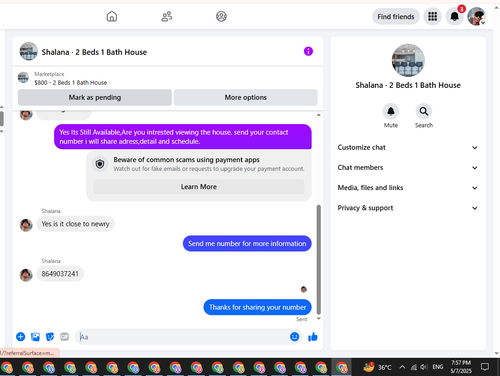Image resolution: width=500 pixels, height=376 pixels.
Task: Click 'Send me number for more information' bubble
Action: [x=247, y=244]
